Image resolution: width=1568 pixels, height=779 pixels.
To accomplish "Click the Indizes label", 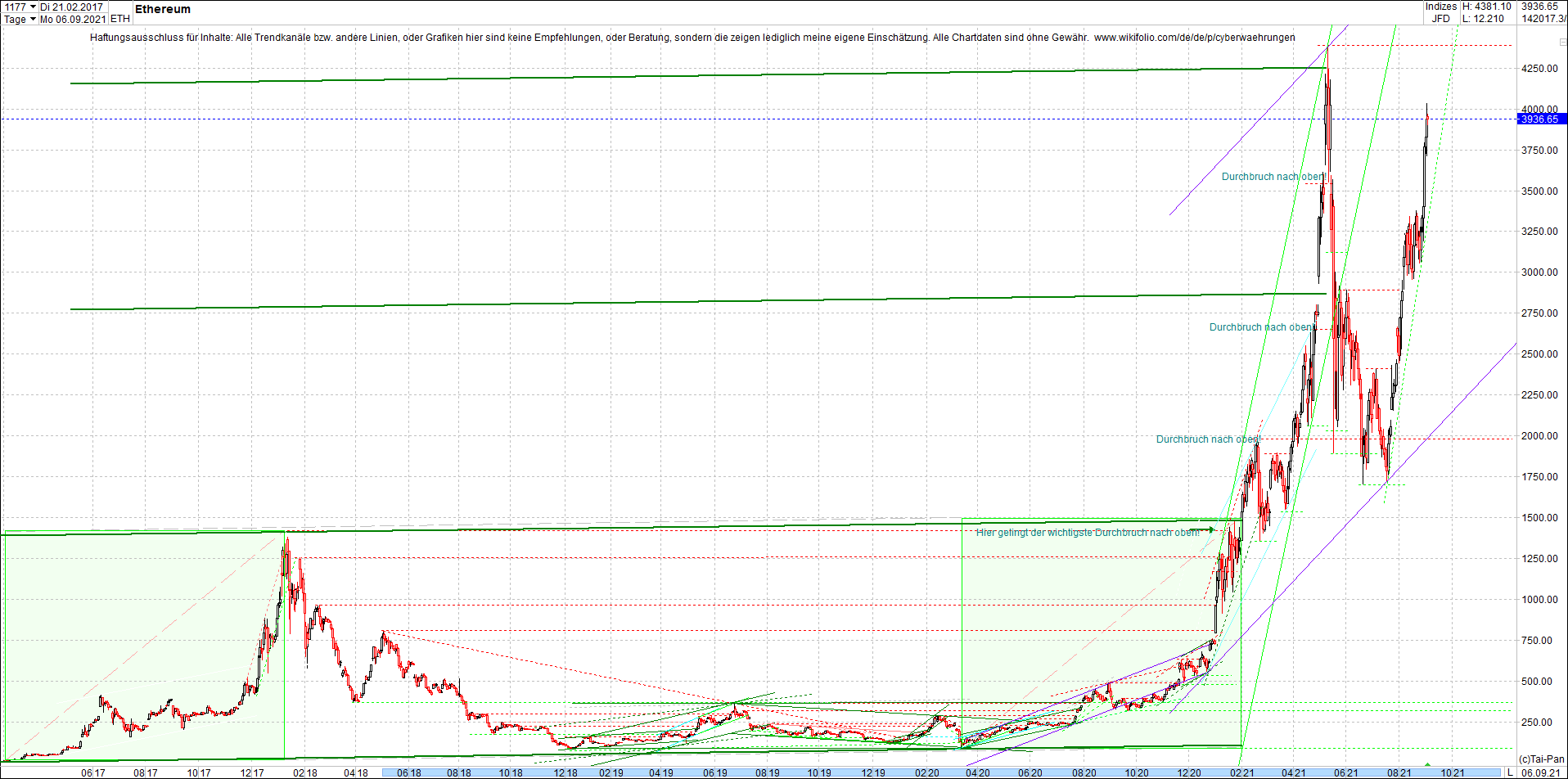I will (1441, 7).
